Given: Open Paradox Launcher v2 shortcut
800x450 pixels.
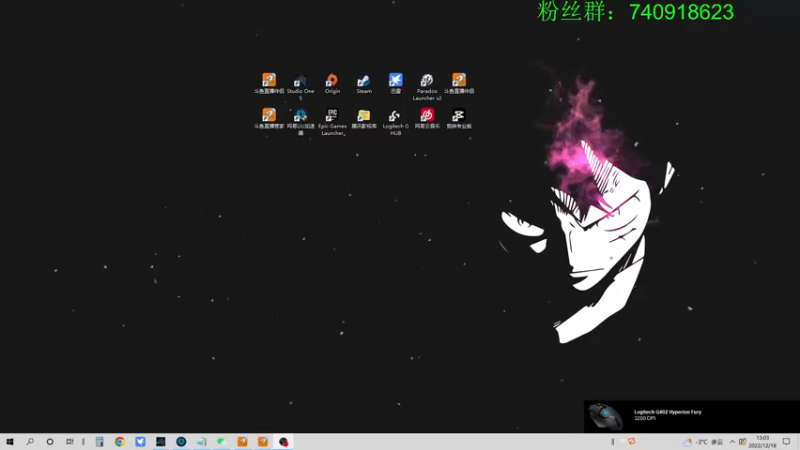Looking at the screenshot, I should click(x=427, y=86).
